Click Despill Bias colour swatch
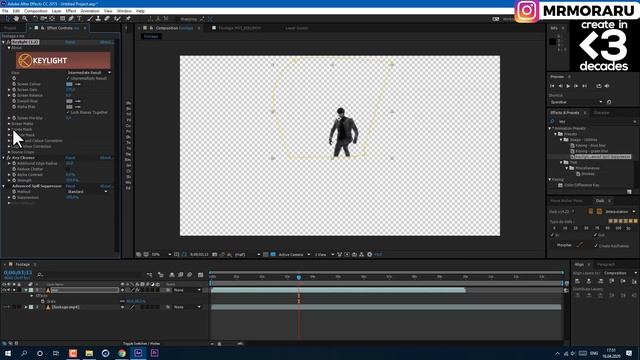 pyautogui.click(x=69, y=101)
